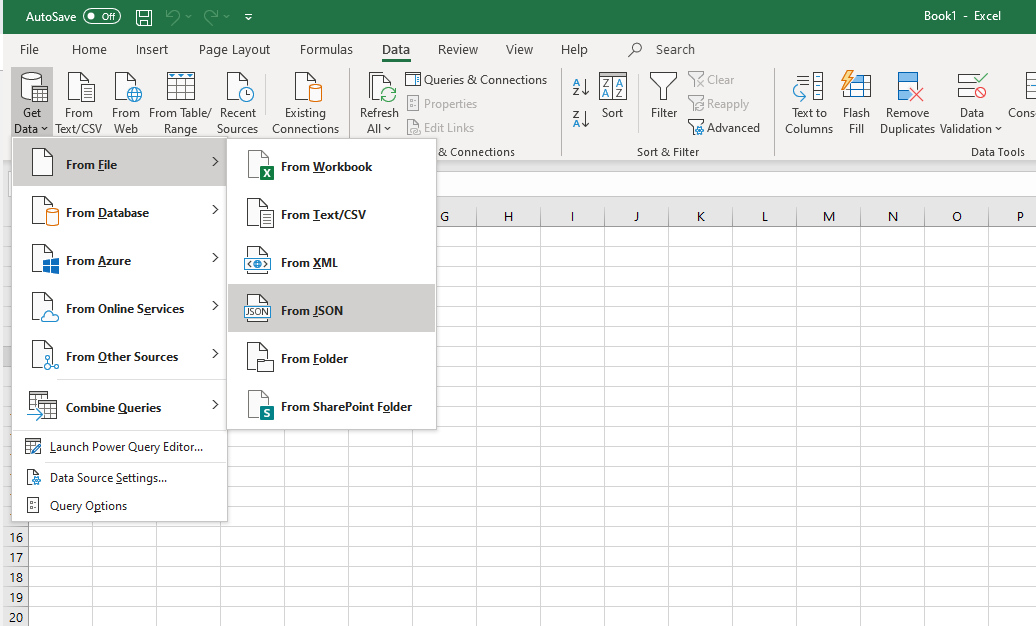Select the Review tab
1036x626 pixels.
click(x=457, y=50)
